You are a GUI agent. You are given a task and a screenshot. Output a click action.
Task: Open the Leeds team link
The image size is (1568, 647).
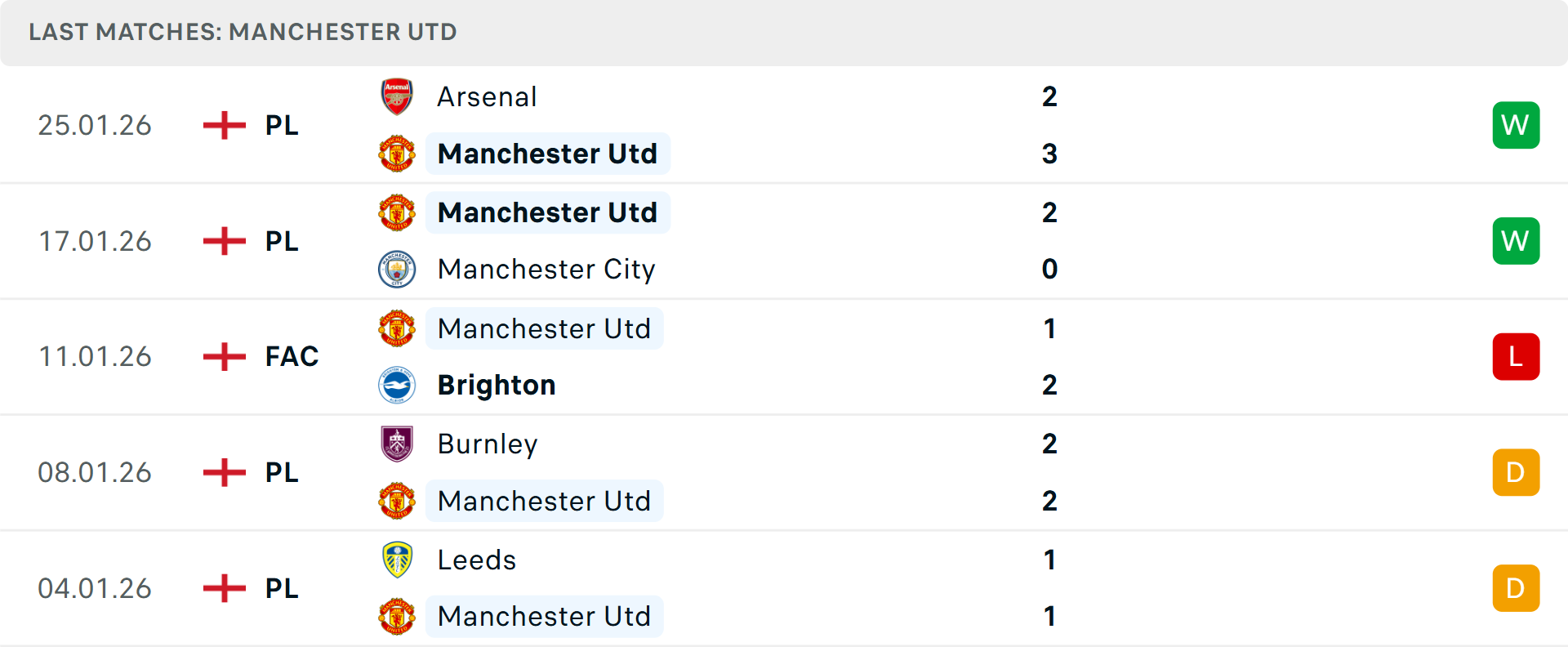click(x=476, y=560)
